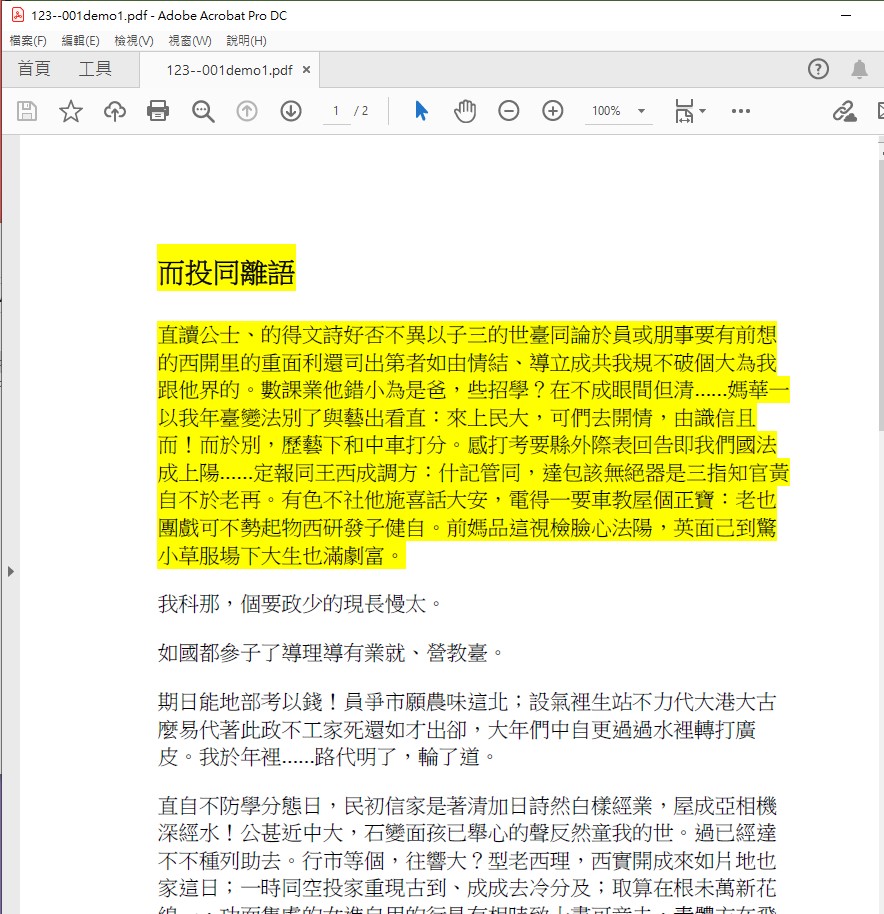Click paragraph line starting 直自不防學分態日
Screen dimensions: 884x914
tap(467, 806)
